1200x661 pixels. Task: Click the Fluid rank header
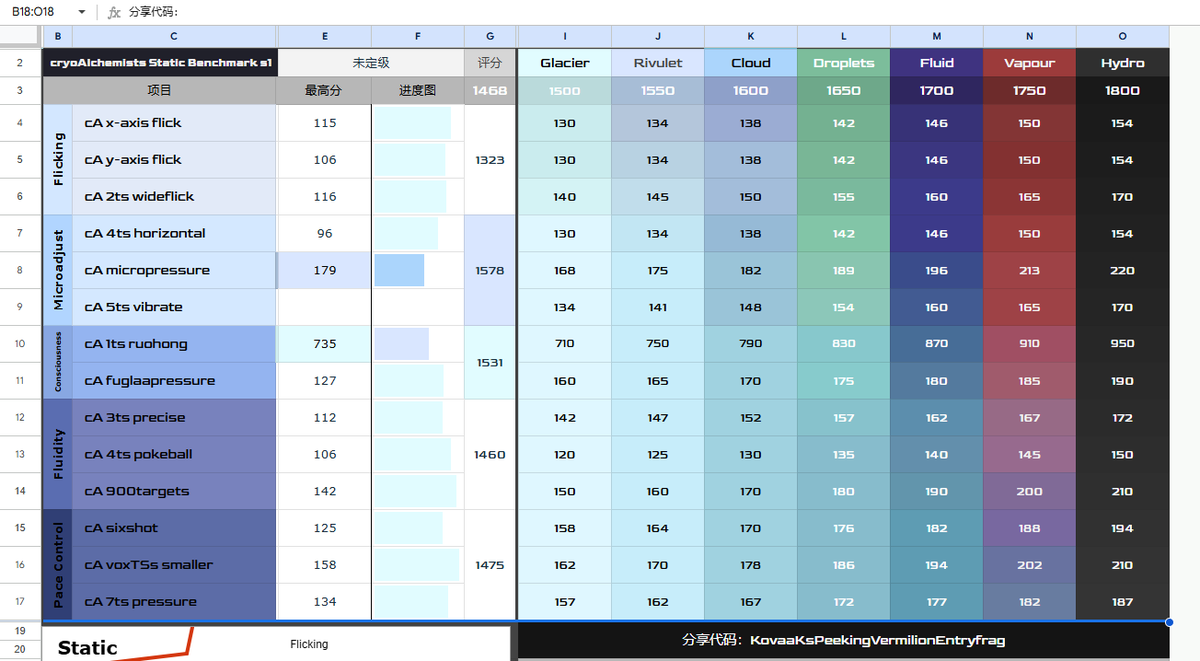pos(937,62)
